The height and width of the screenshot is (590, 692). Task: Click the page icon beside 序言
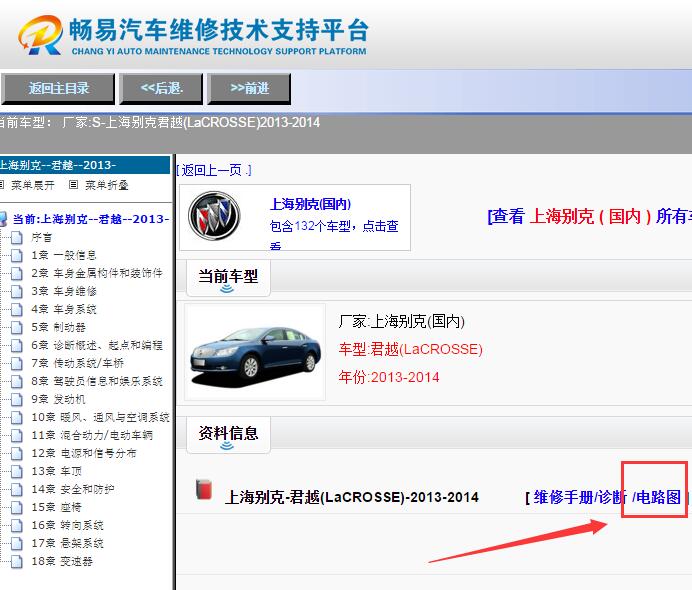(17, 237)
